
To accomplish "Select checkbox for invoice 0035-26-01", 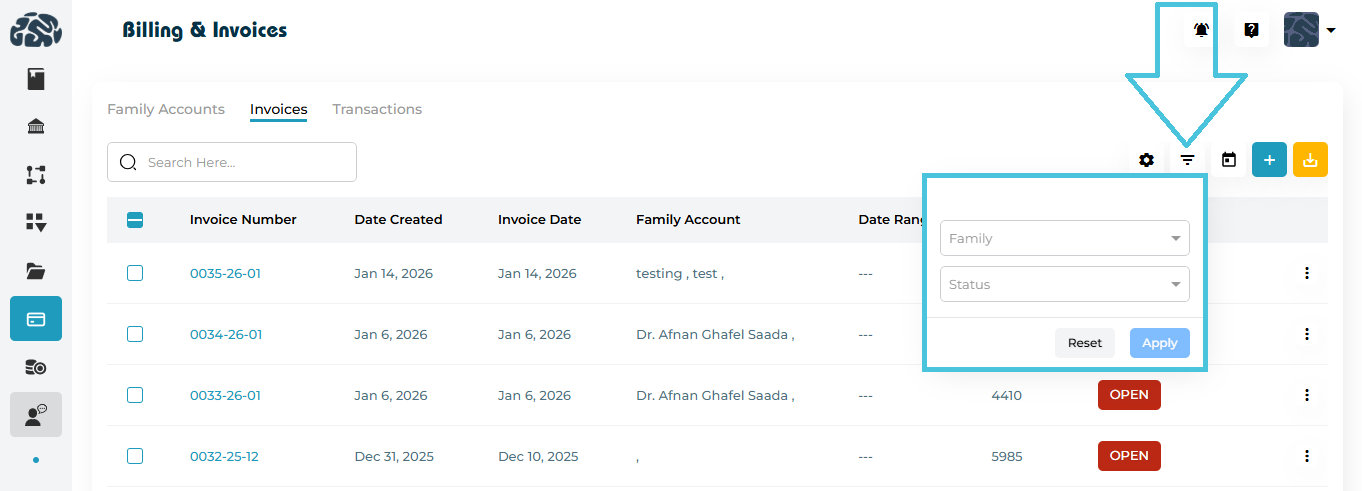I will click(x=135, y=273).
